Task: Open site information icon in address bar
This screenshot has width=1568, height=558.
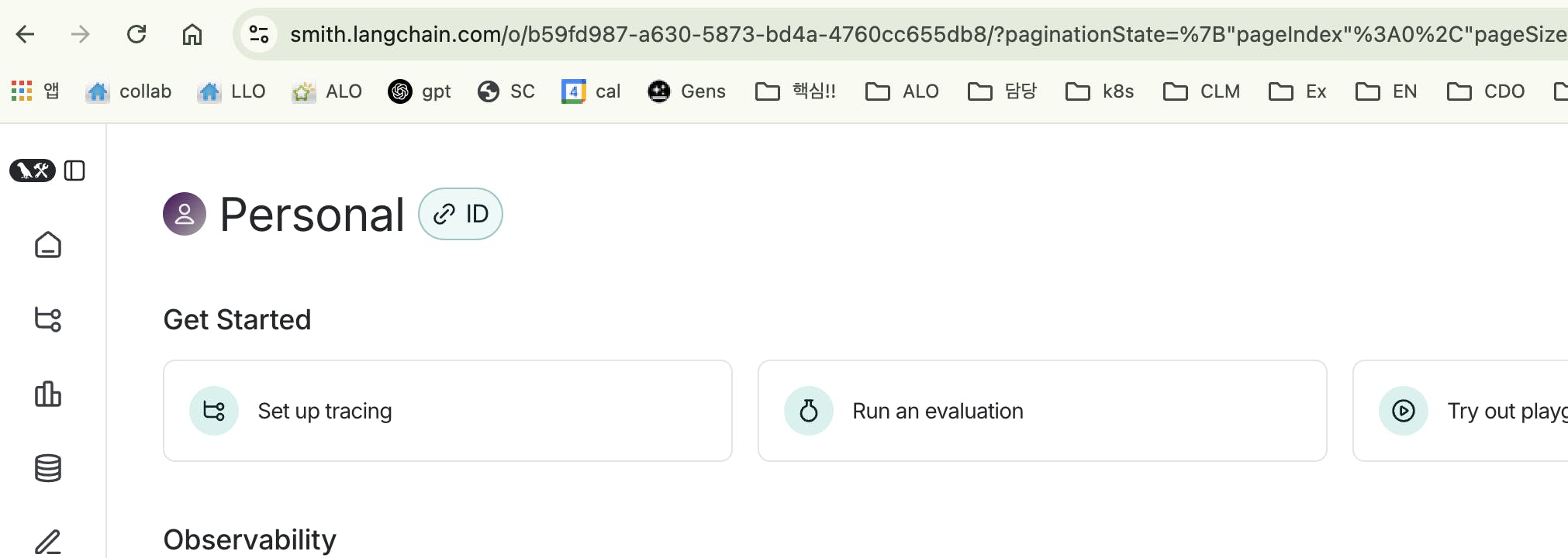Action: point(259,34)
